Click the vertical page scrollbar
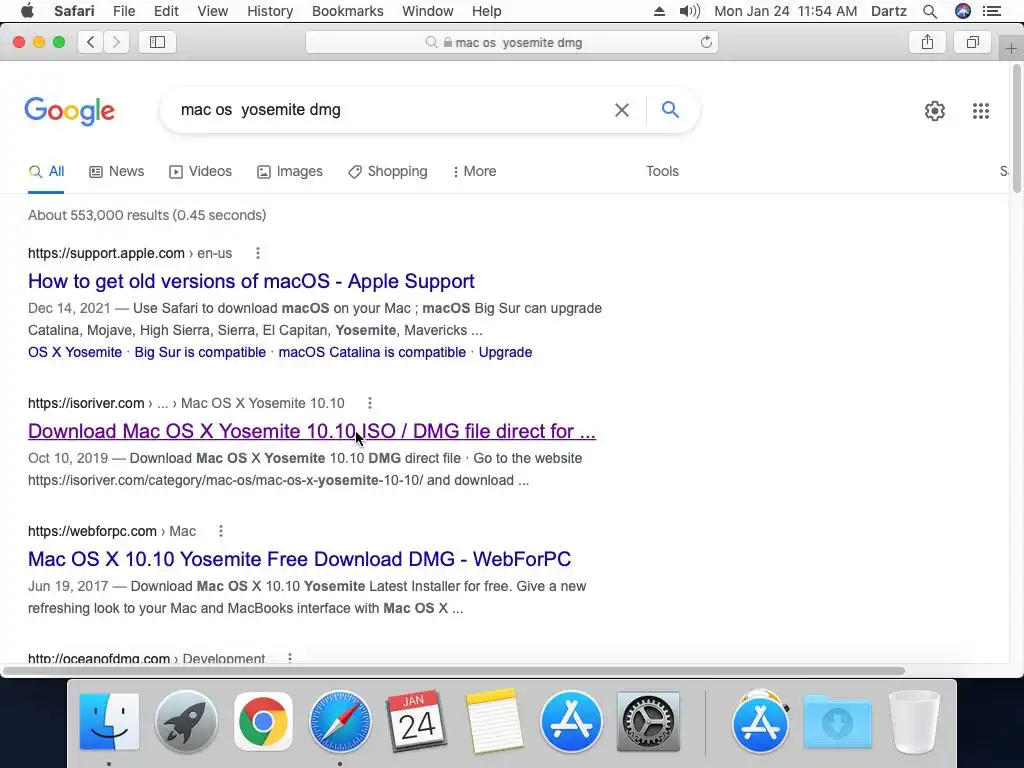This screenshot has width=1024, height=768. [1017, 131]
